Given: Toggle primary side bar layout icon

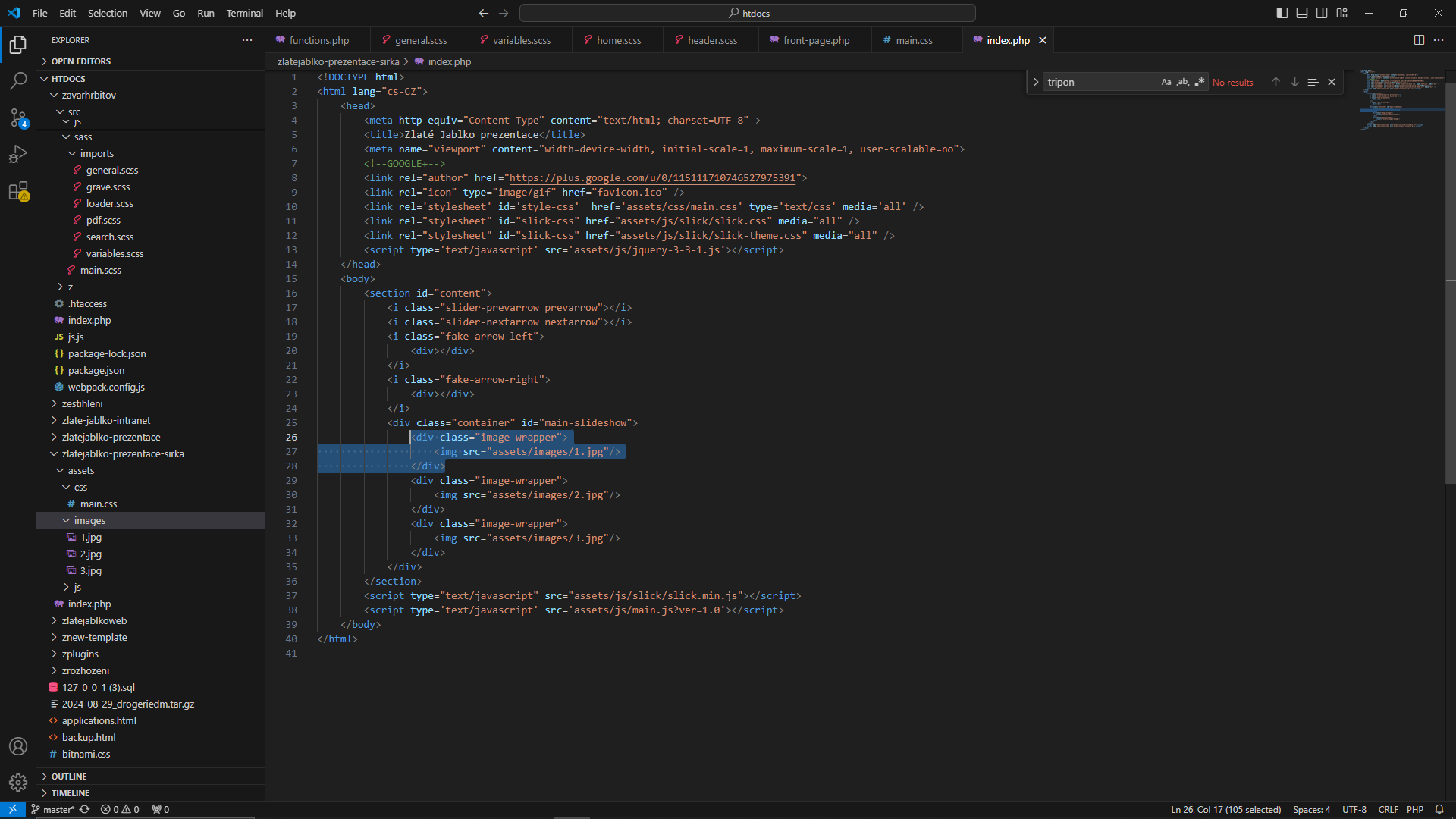Looking at the screenshot, I should tap(1282, 13).
